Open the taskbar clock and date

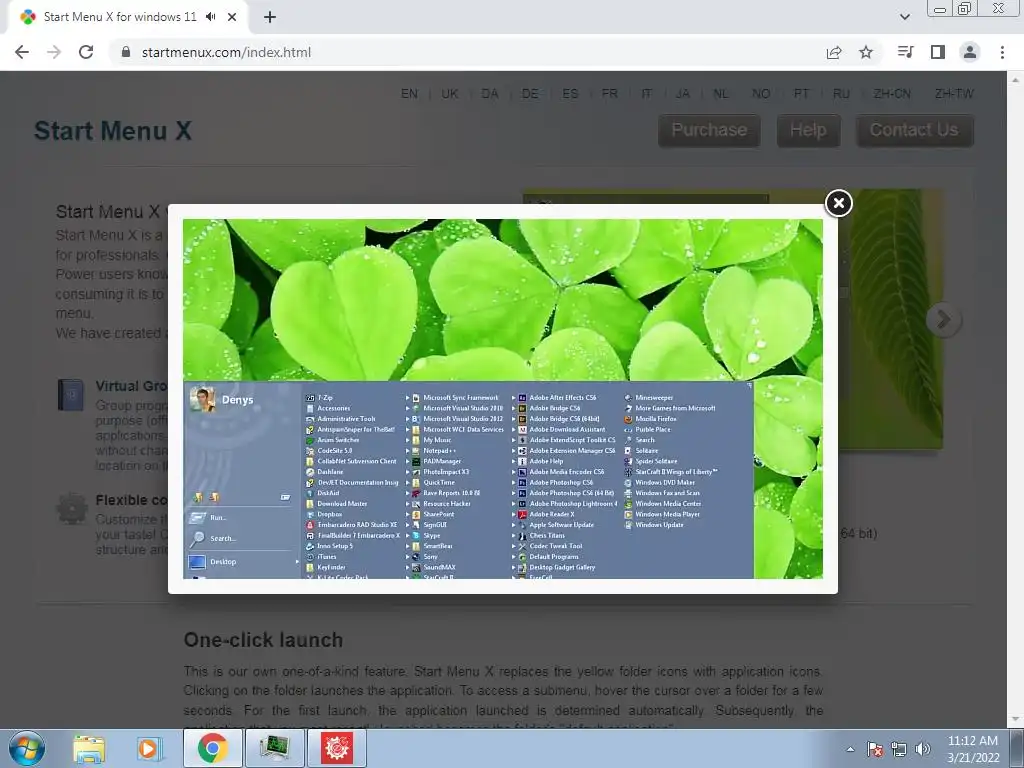point(973,749)
